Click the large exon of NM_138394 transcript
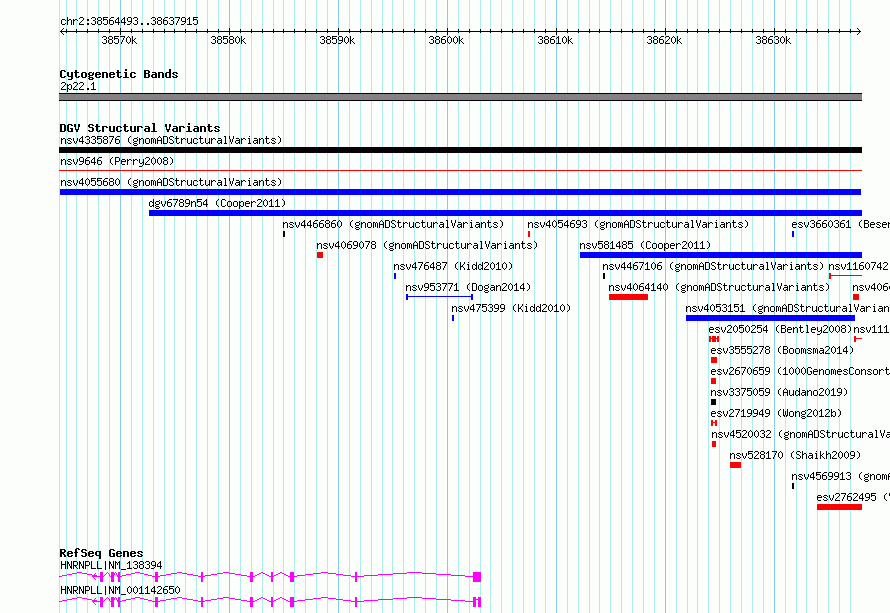This screenshot has height=613, width=890. [477, 577]
